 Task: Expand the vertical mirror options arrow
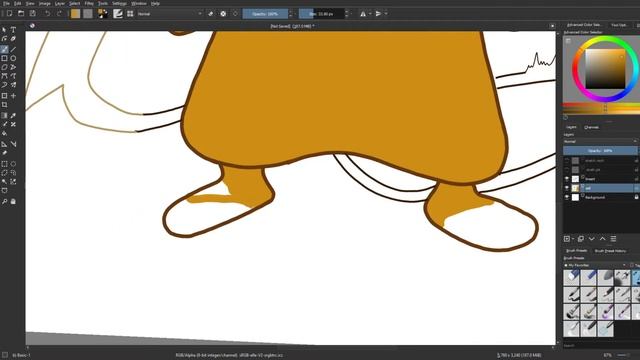[x=386, y=13]
